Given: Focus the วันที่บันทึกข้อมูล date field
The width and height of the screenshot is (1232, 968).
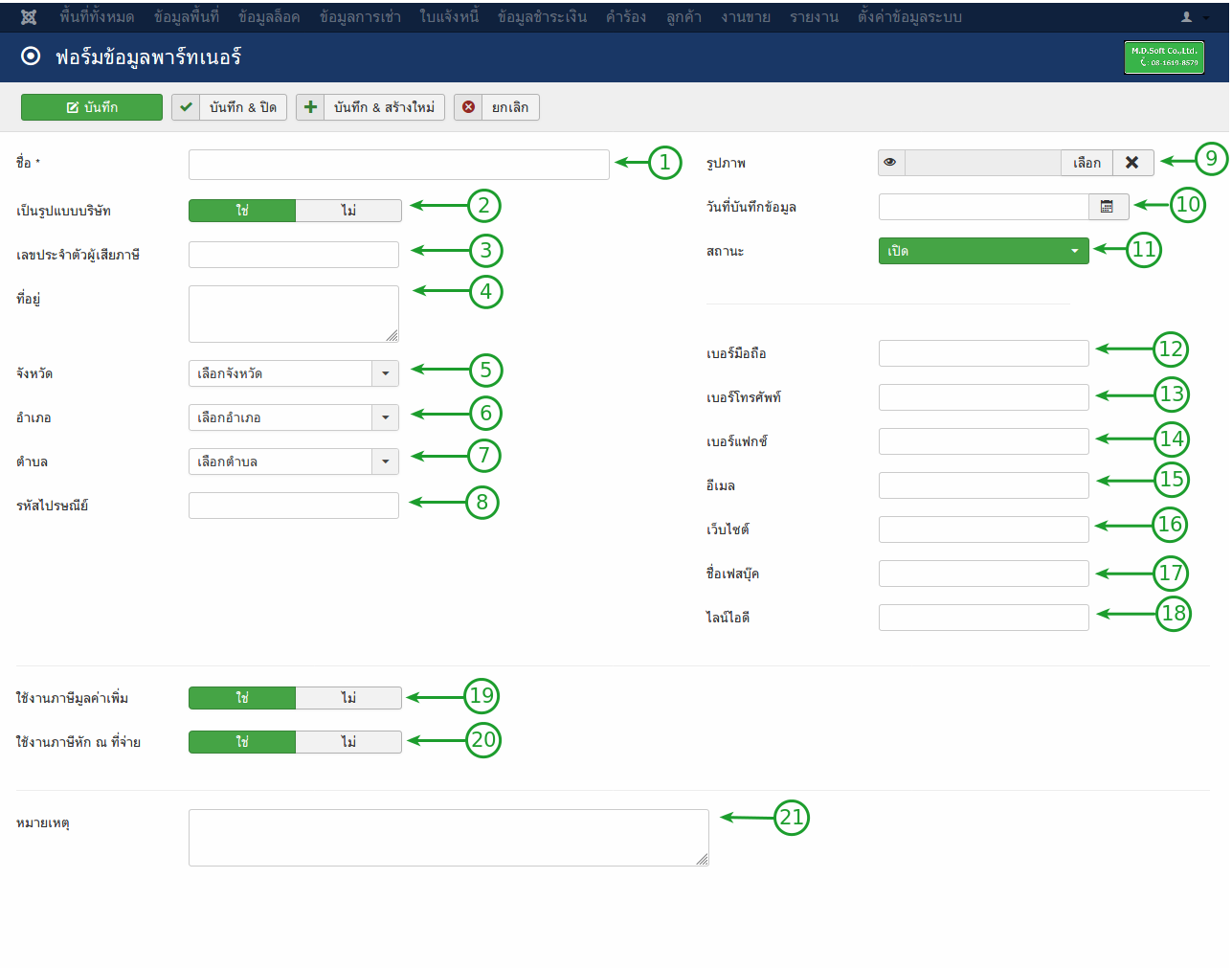Looking at the screenshot, I should click(x=984, y=207).
